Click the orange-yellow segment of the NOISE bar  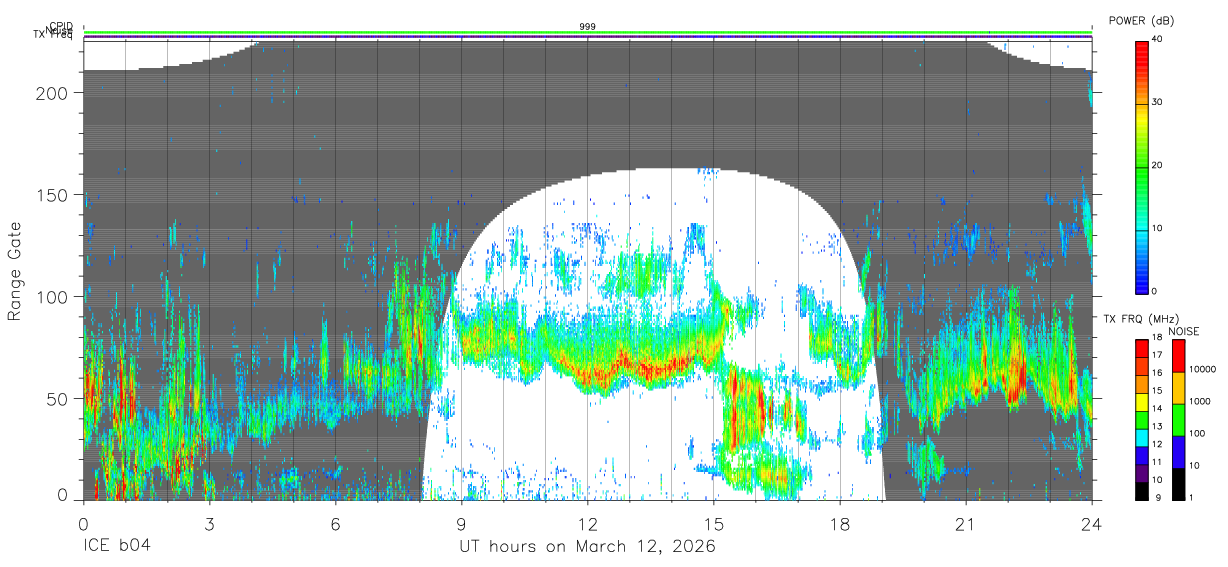(1178, 388)
